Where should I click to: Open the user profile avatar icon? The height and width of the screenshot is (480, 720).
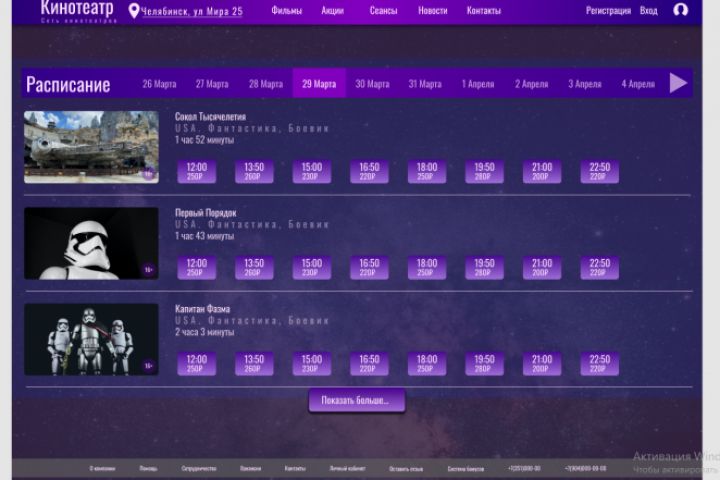point(681,10)
